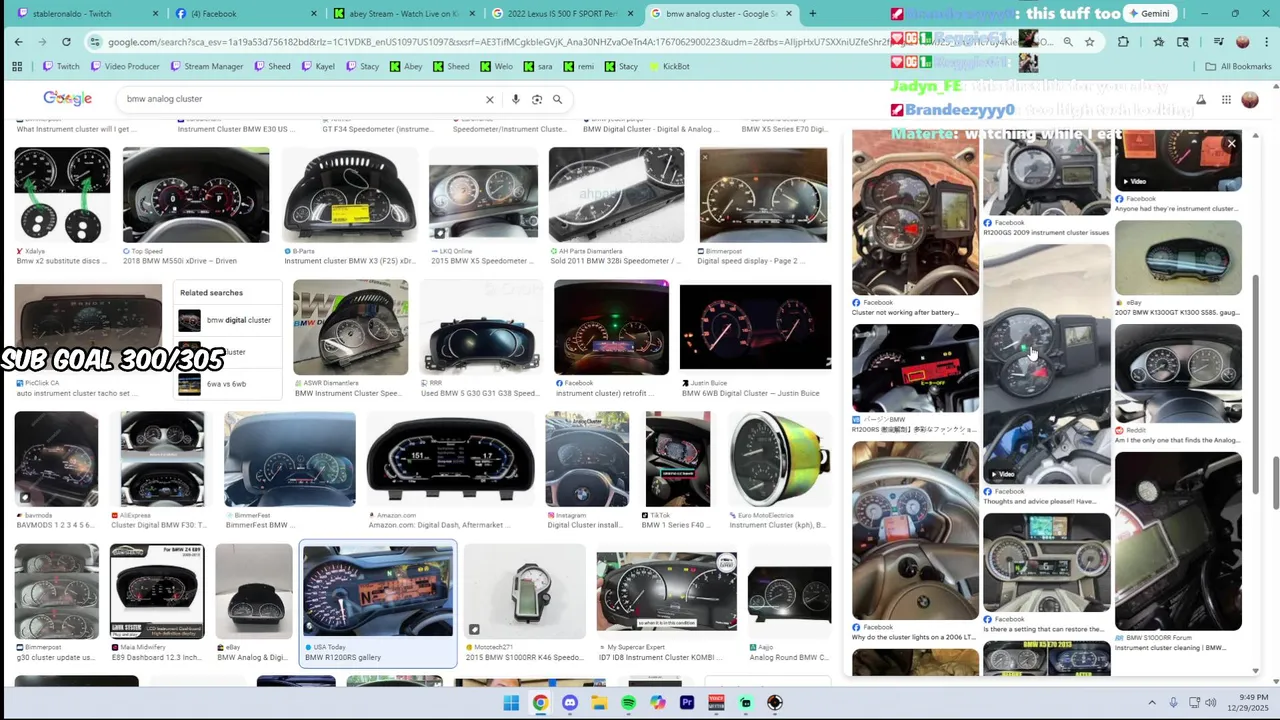
Task: Show hidden system tray icons
Action: pos(1151,703)
